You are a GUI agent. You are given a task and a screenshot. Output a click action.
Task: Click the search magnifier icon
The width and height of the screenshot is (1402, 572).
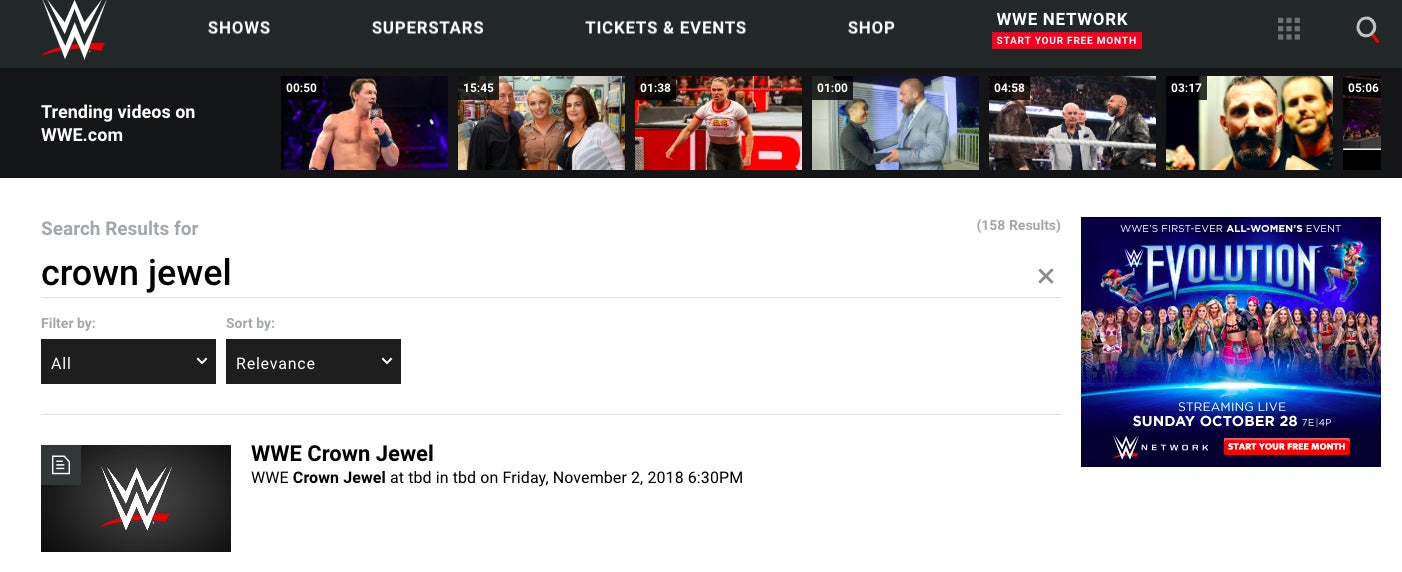click(1367, 29)
